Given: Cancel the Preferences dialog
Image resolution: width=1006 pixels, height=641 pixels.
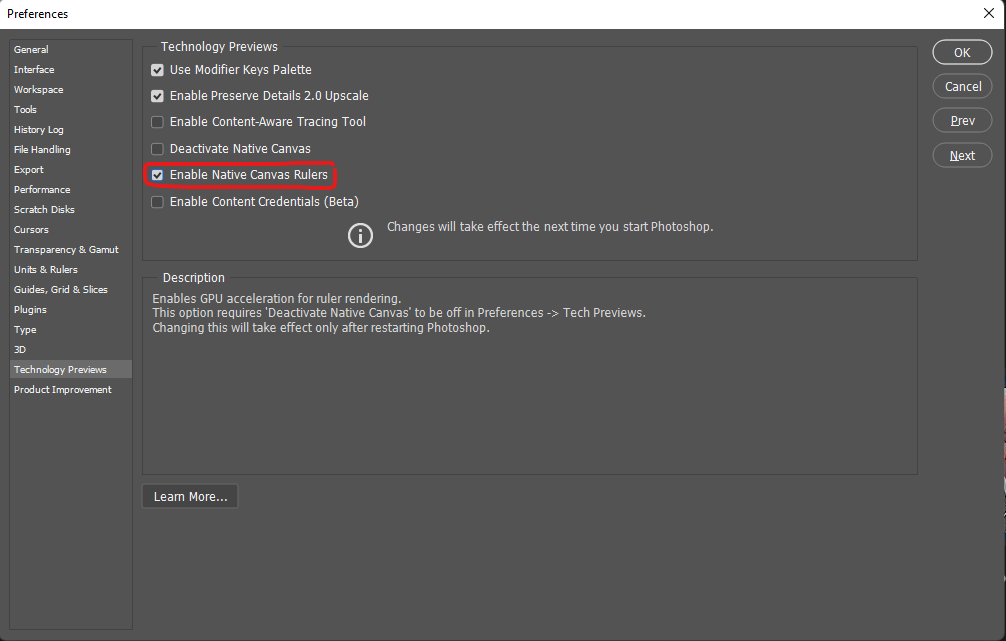Looking at the screenshot, I should point(961,86).
